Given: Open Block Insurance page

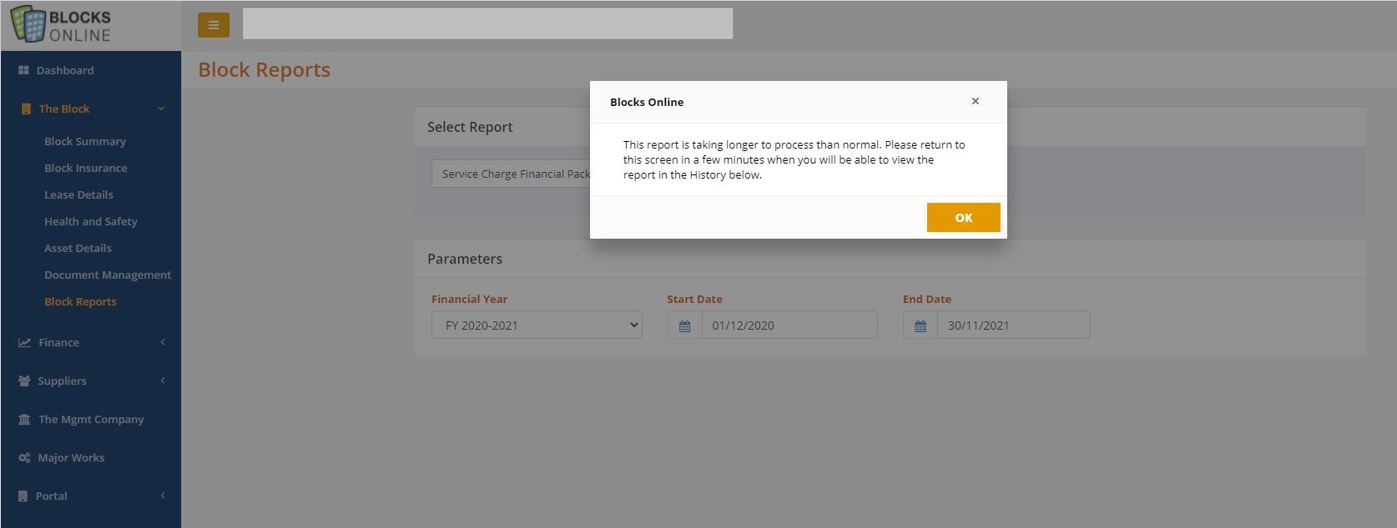Looking at the screenshot, I should tap(86, 168).
